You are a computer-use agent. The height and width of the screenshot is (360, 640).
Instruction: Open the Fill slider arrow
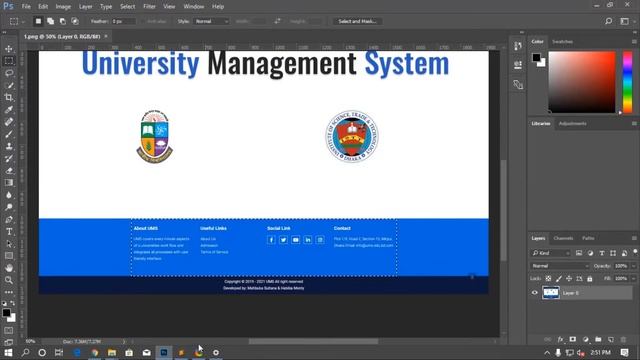click(x=633, y=278)
